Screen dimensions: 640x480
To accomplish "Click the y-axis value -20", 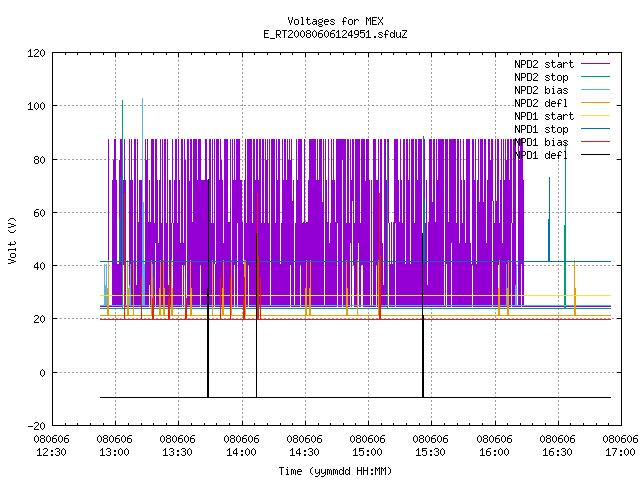I will tap(36, 427).
